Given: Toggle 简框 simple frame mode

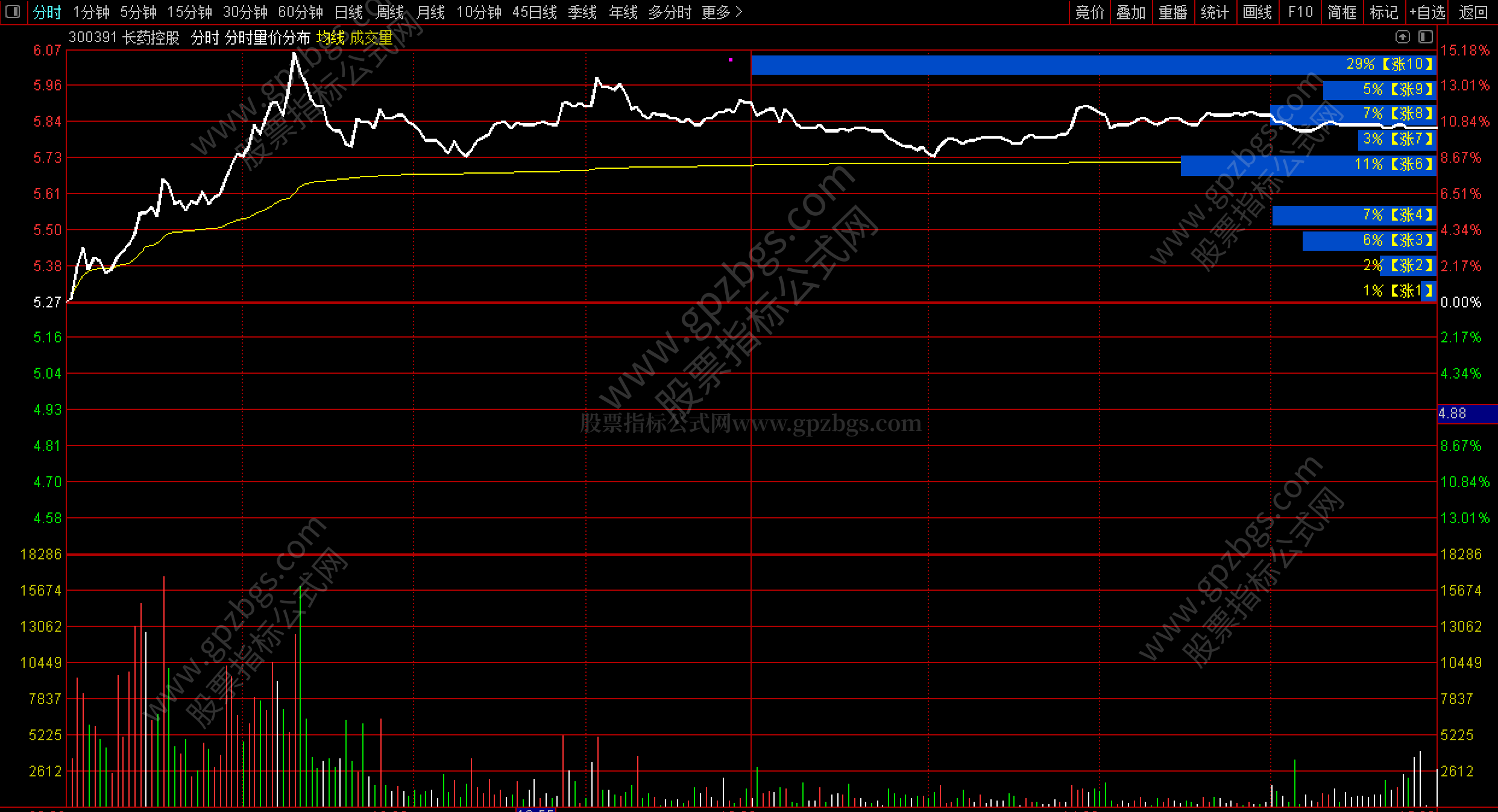Looking at the screenshot, I should (x=1342, y=12).
